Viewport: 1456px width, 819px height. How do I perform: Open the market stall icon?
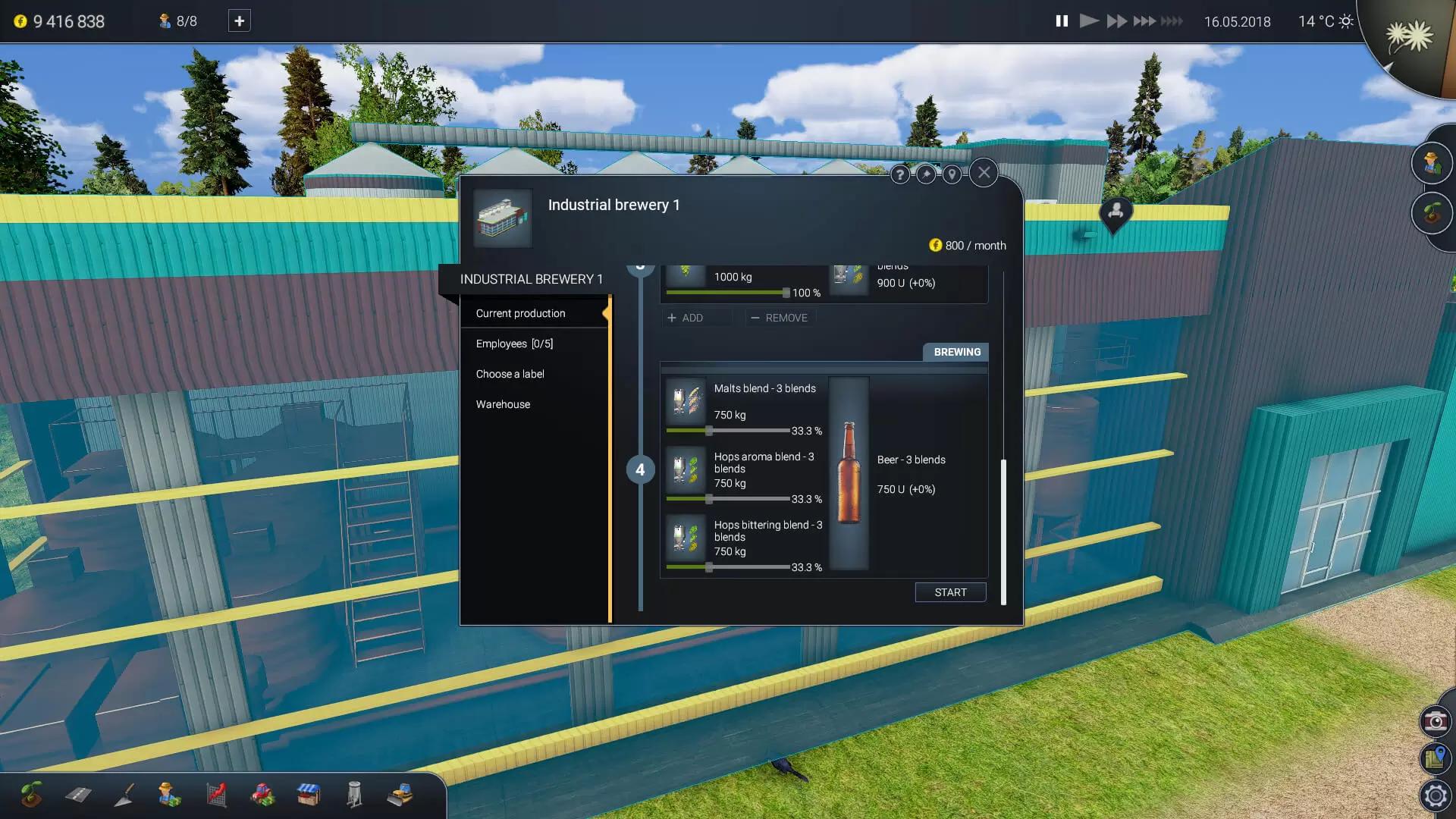point(309,795)
